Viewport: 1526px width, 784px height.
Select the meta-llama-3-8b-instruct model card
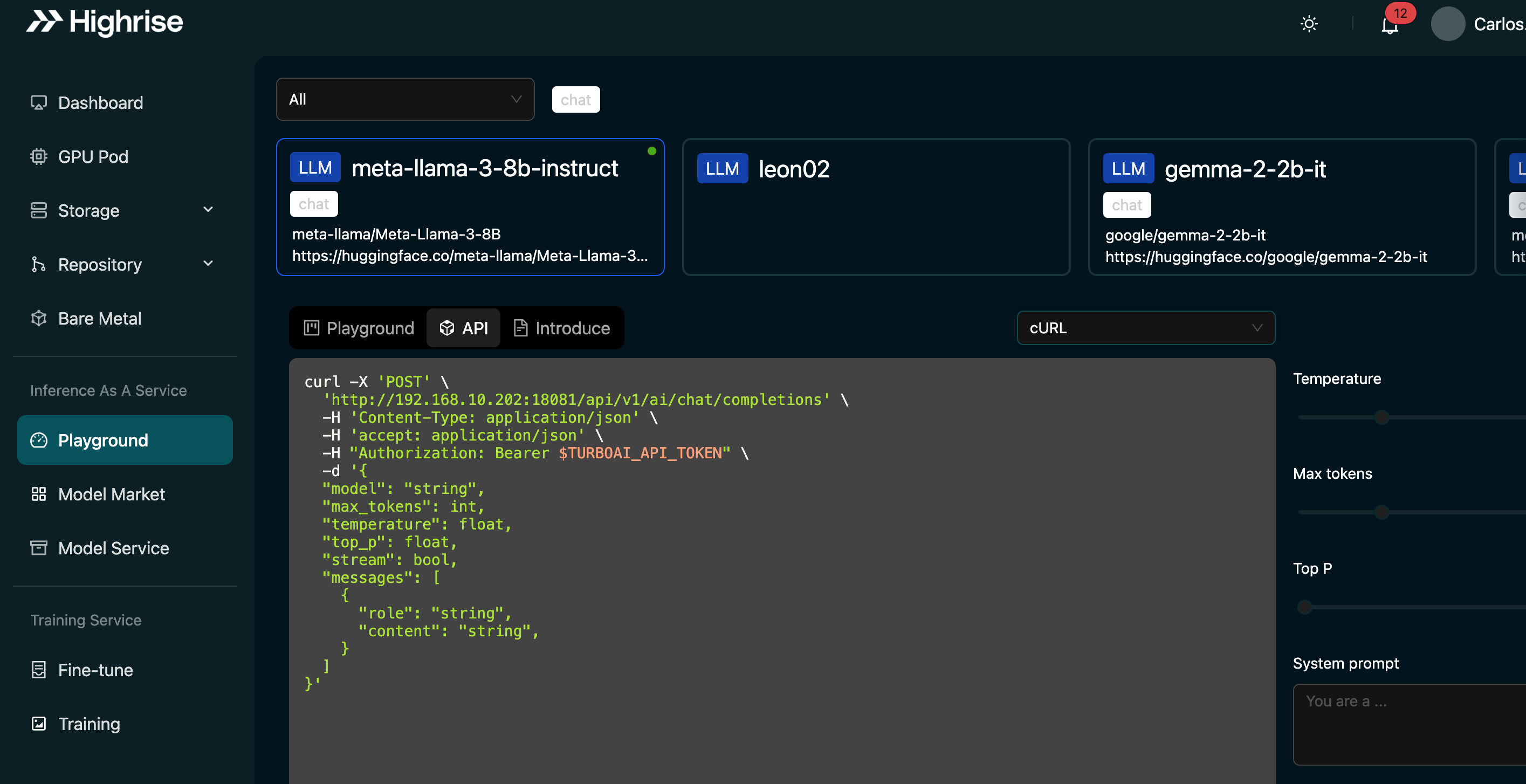[x=470, y=208]
